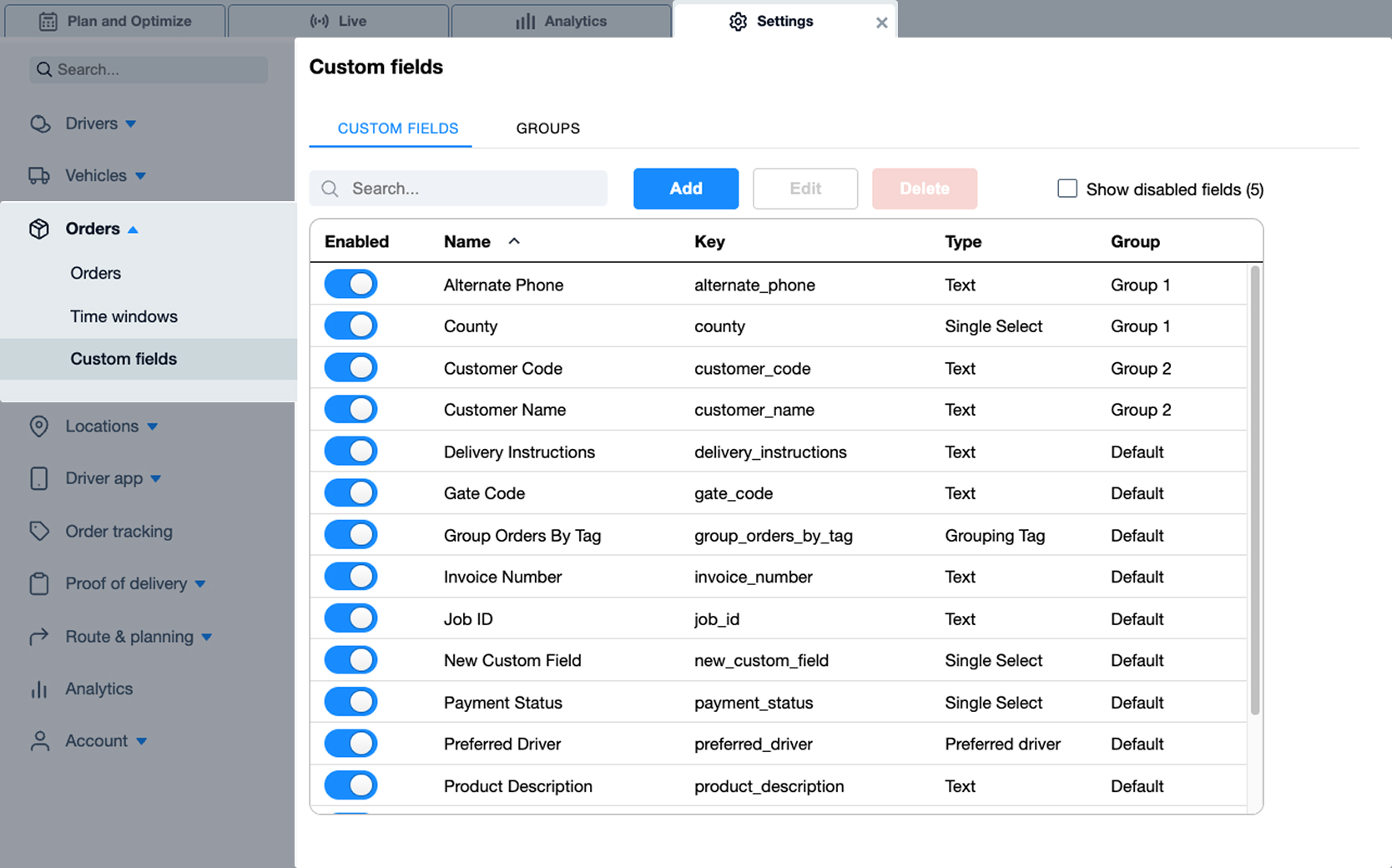The height and width of the screenshot is (868, 1392).
Task: Click the Vehicles truck icon
Action: click(x=39, y=175)
